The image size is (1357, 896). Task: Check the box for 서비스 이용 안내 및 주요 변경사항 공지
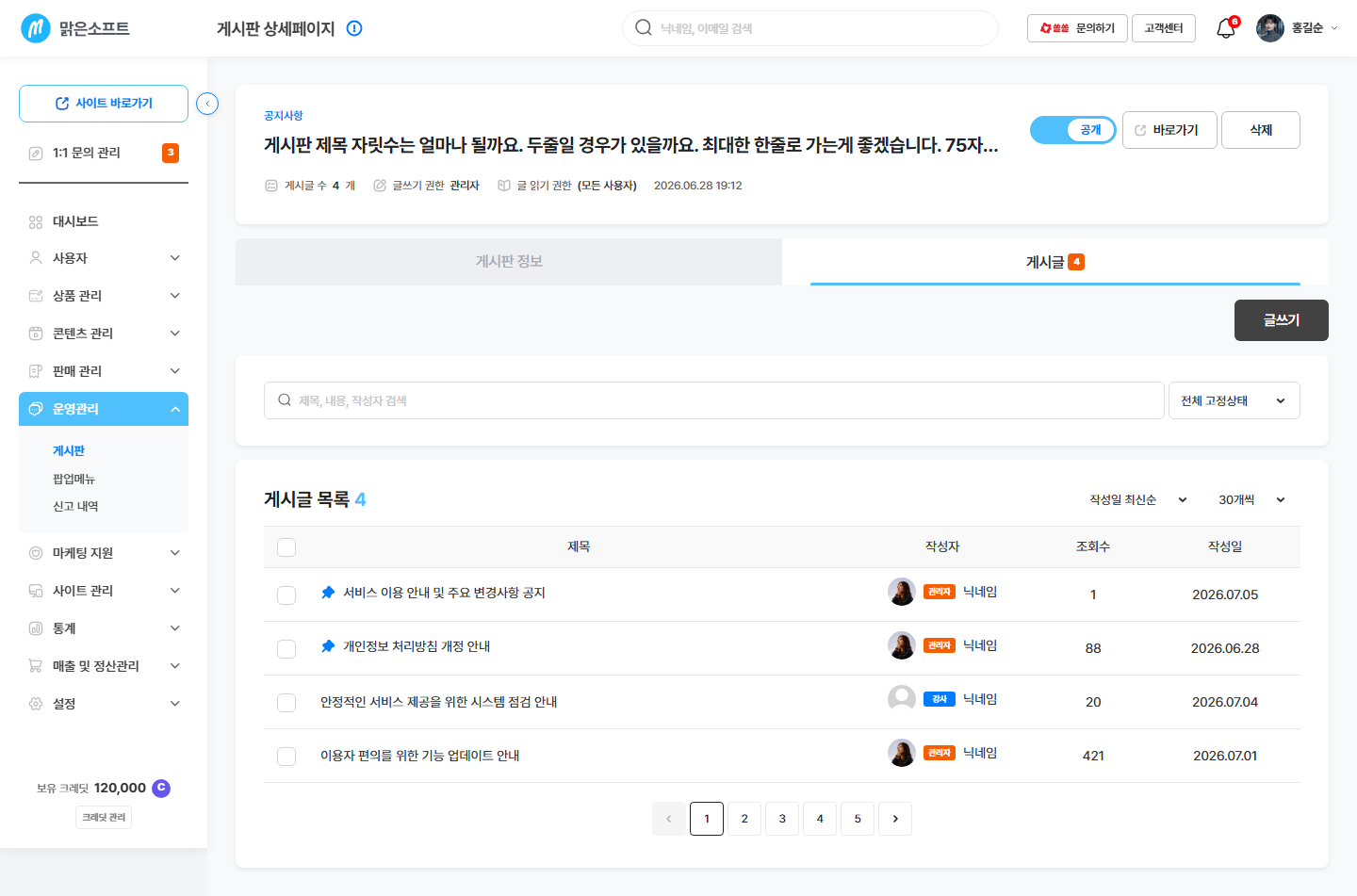[286, 595]
